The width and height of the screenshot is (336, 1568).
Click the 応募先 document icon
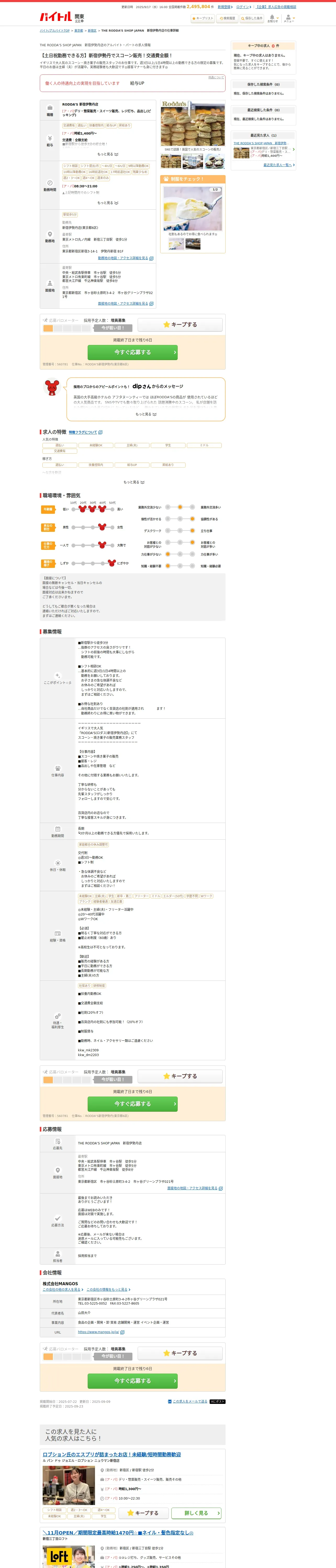pos(57,1141)
